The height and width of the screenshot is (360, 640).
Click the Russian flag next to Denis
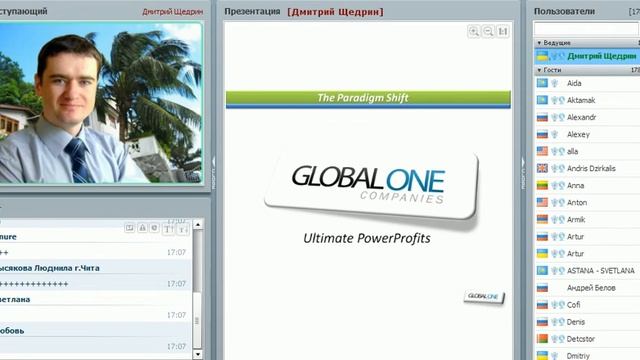tap(542, 322)
